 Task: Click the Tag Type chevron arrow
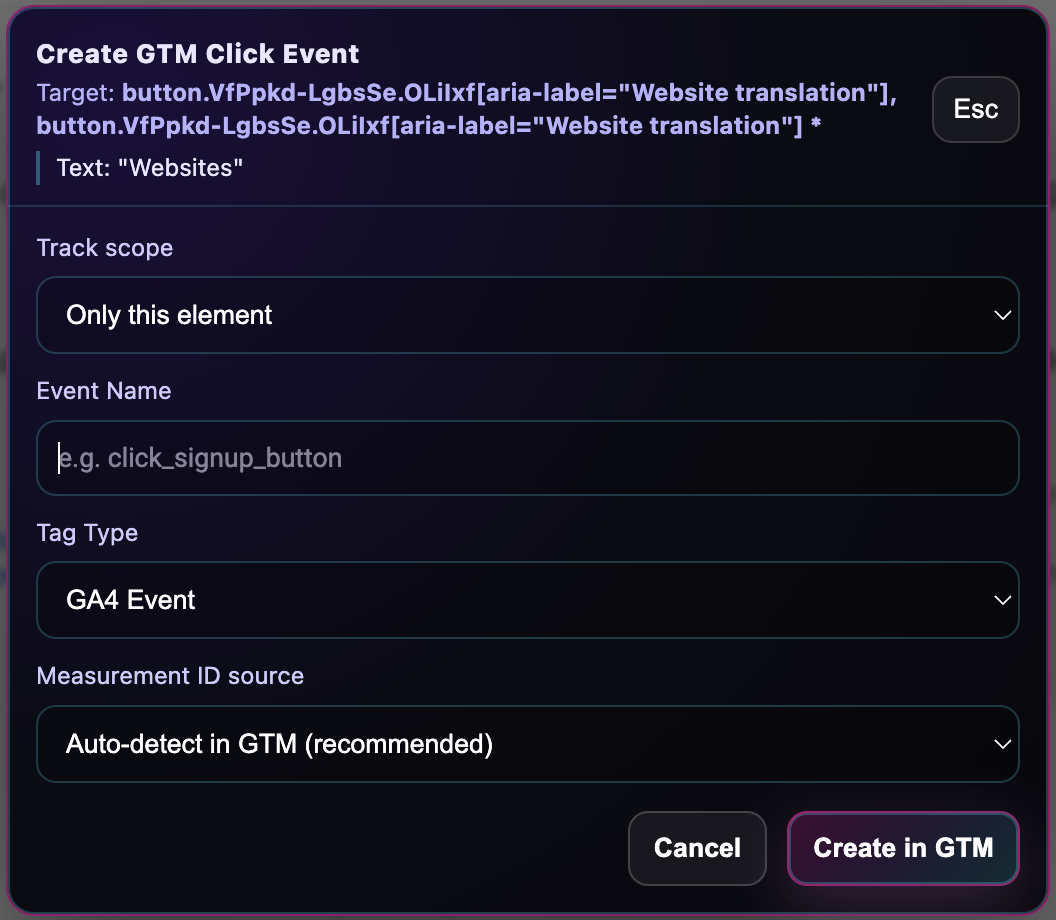tap(1002, 600)
